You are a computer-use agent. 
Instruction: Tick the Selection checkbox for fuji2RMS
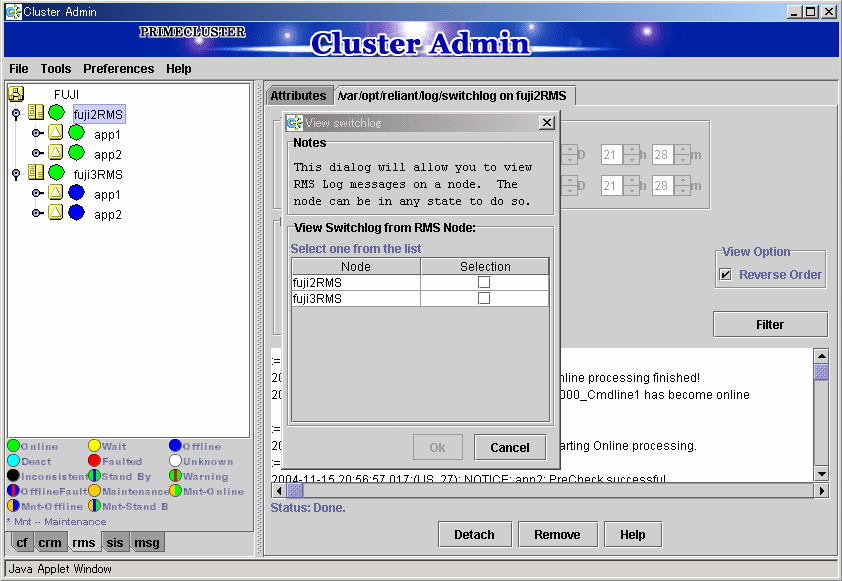(484, 282)
